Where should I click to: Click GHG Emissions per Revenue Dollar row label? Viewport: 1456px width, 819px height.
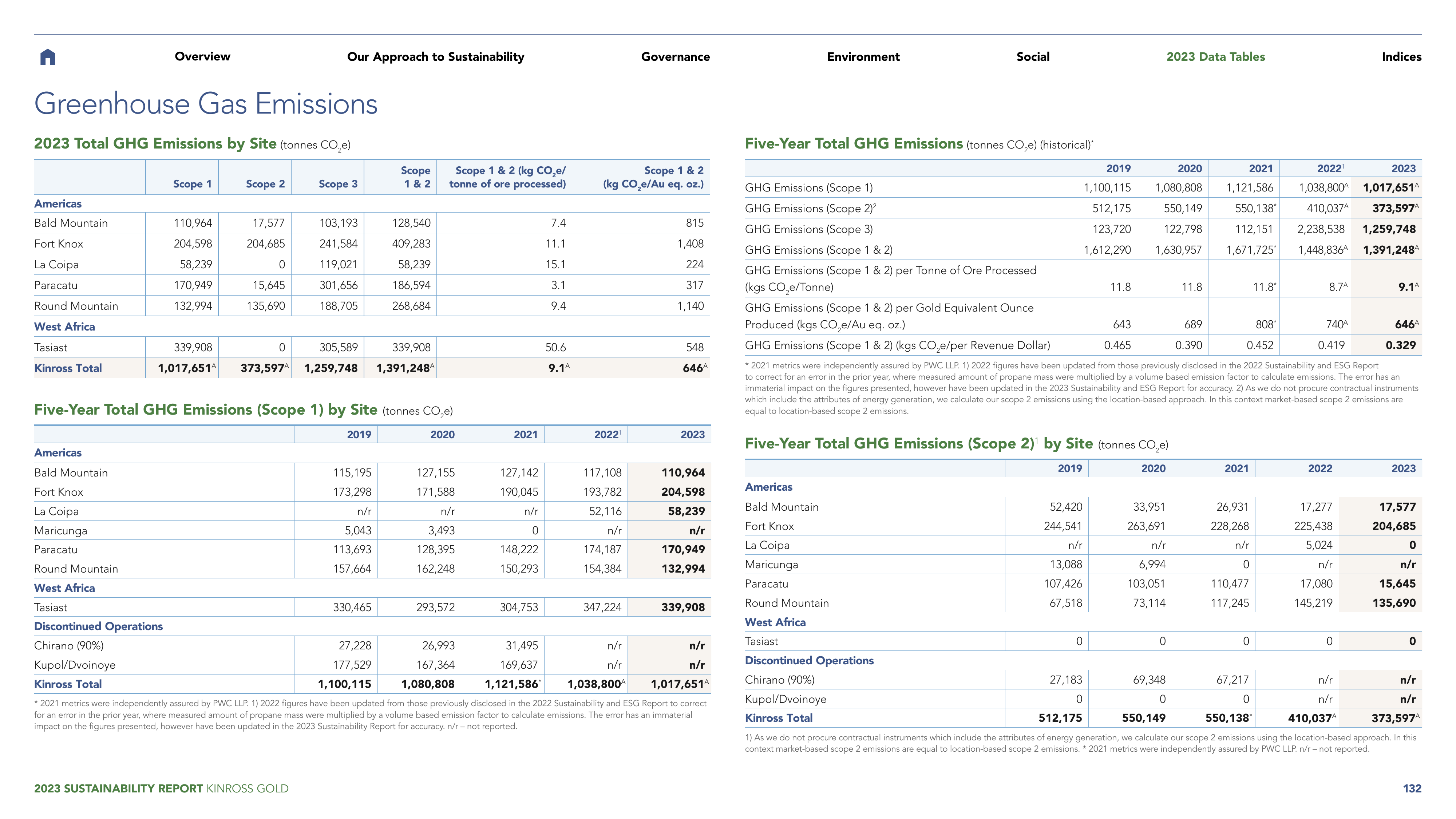pos(898,346)
